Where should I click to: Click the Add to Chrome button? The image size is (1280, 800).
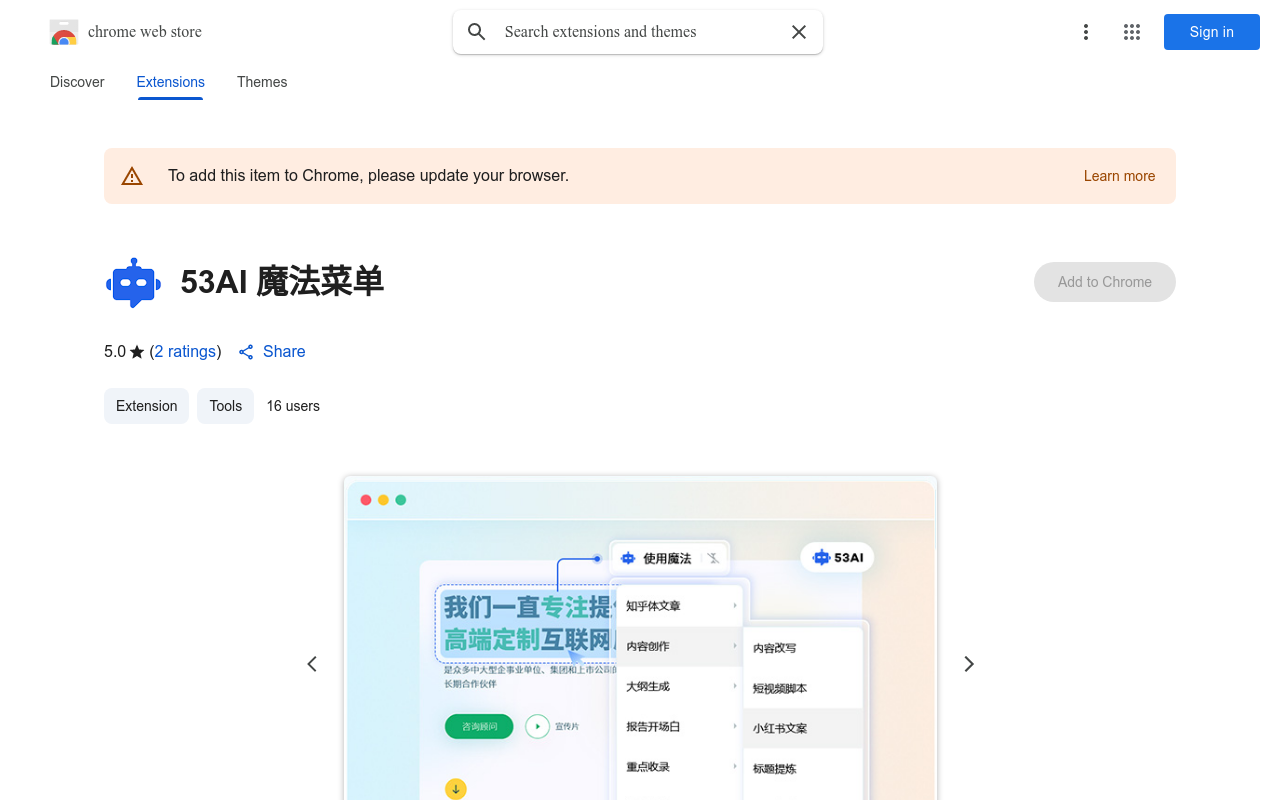1105,282
